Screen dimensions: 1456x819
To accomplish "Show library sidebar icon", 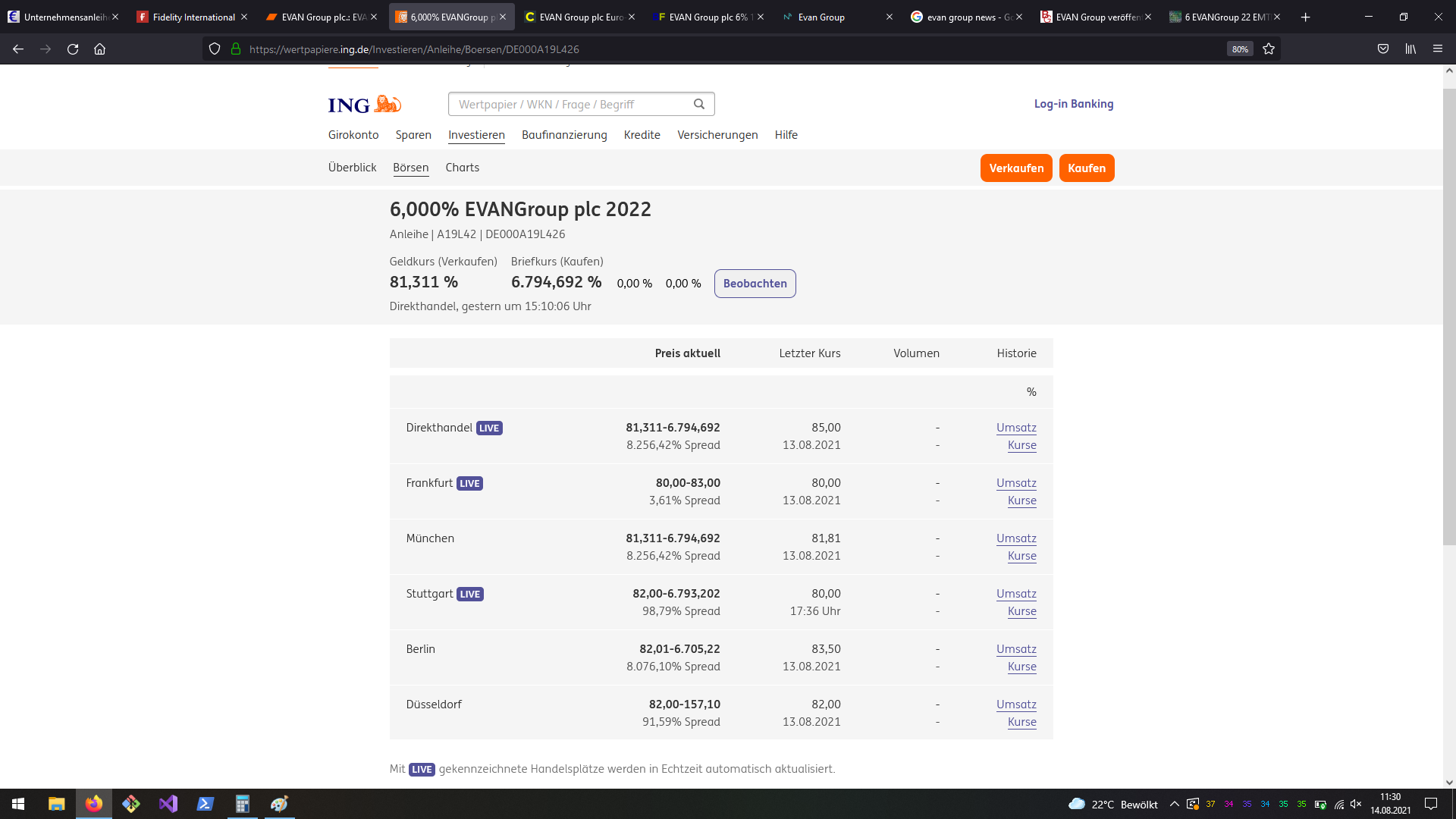I will click(1410, 49).
